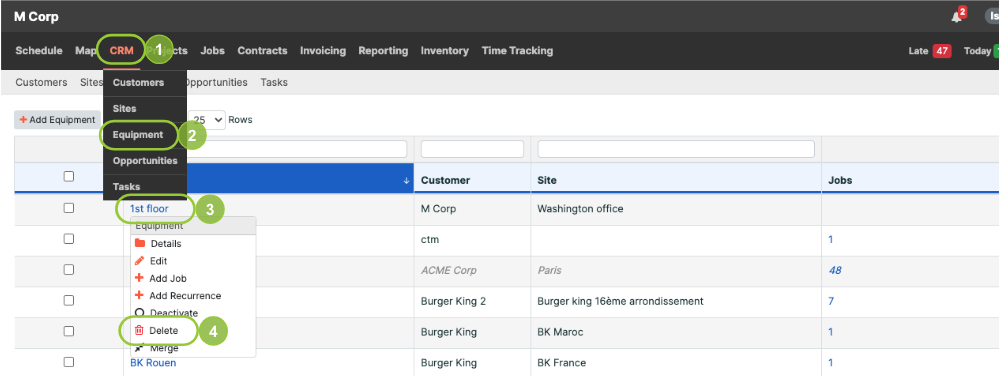This screenshot has width=999, height=377.
Task: Open the CRM menu in the top navigation
Action: click(x=122, y=50)
